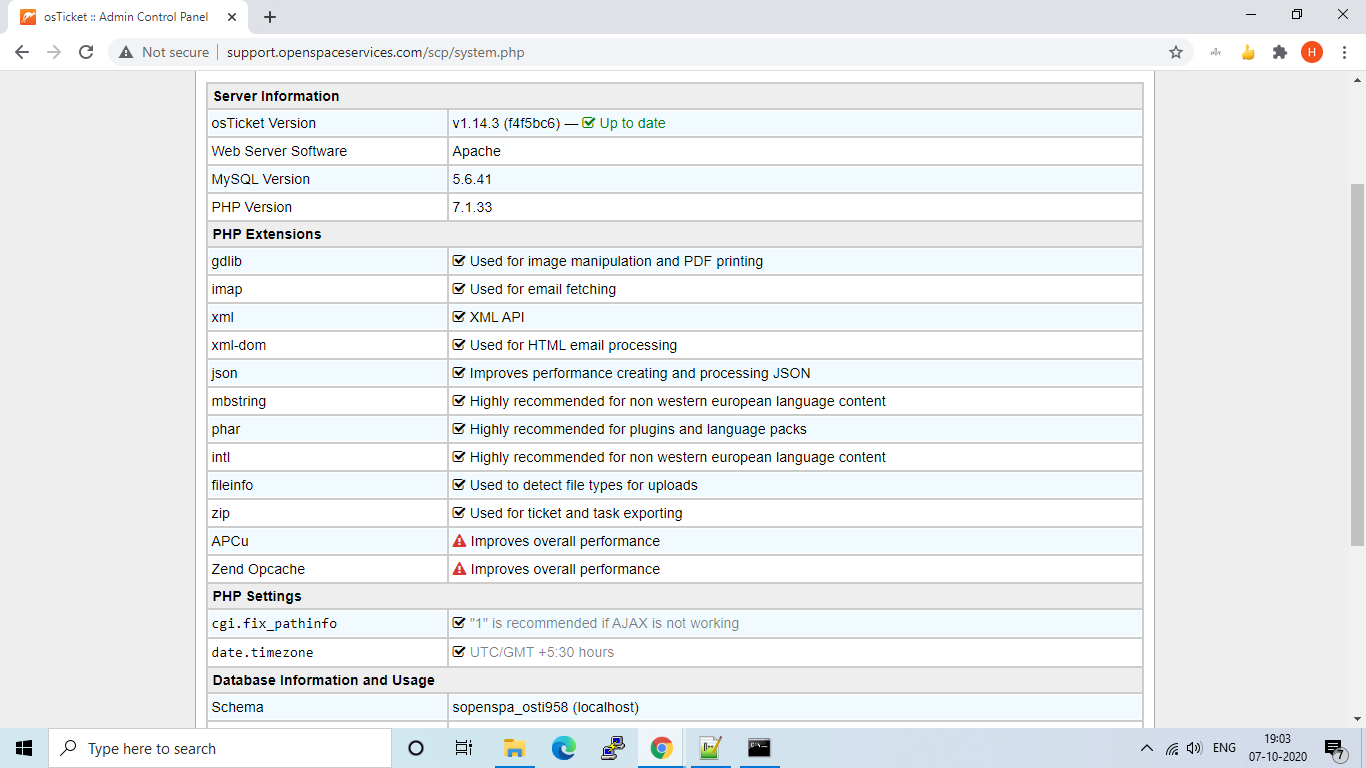Viewport: 1366px width, 768px height.
Task: Click the 'v1.14.3 (f4f5bc6)' version text
Action: (x=506, y=123)
